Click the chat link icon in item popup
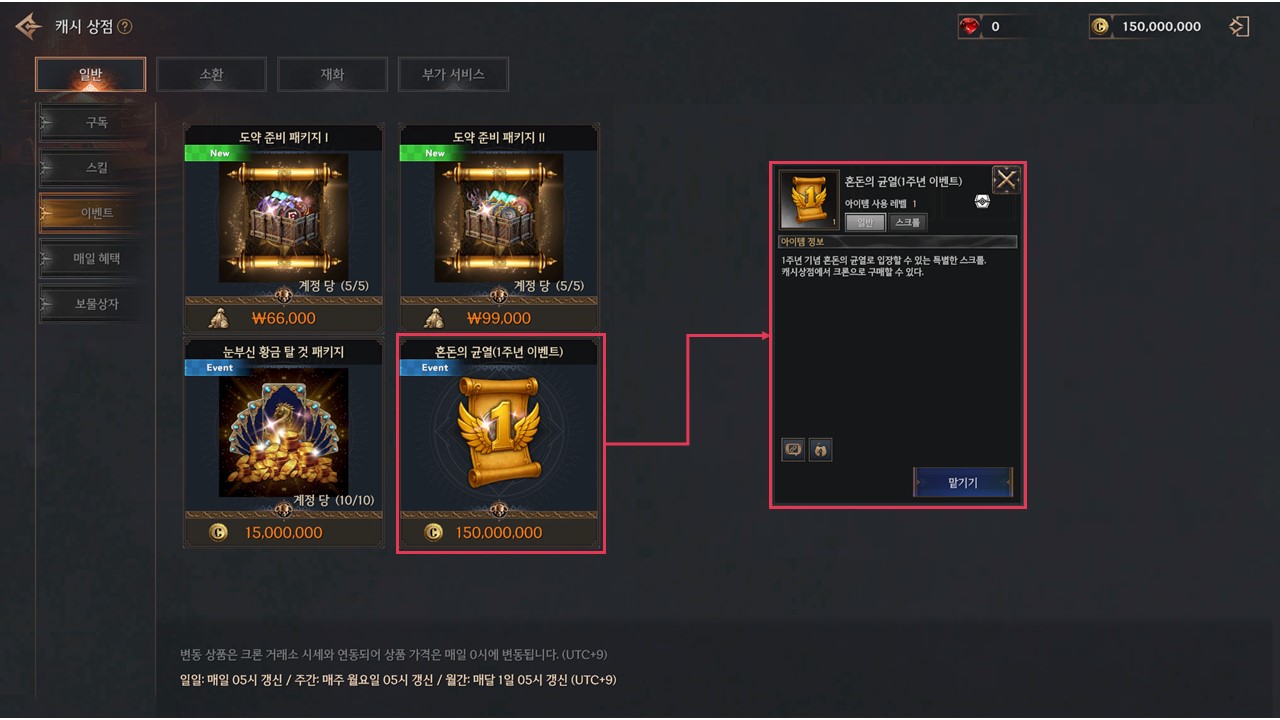The width and height of the screenshot is (1280, 720). click(x=793, y=450)
